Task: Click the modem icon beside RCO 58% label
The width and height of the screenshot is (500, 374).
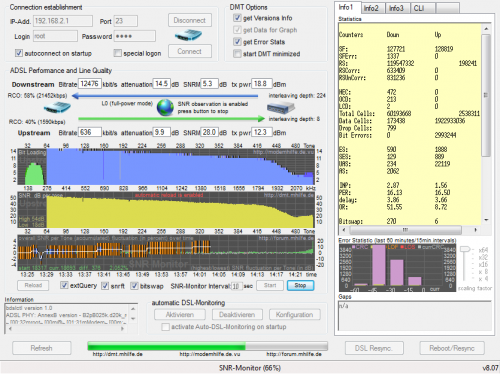Action: pos(57,108)
